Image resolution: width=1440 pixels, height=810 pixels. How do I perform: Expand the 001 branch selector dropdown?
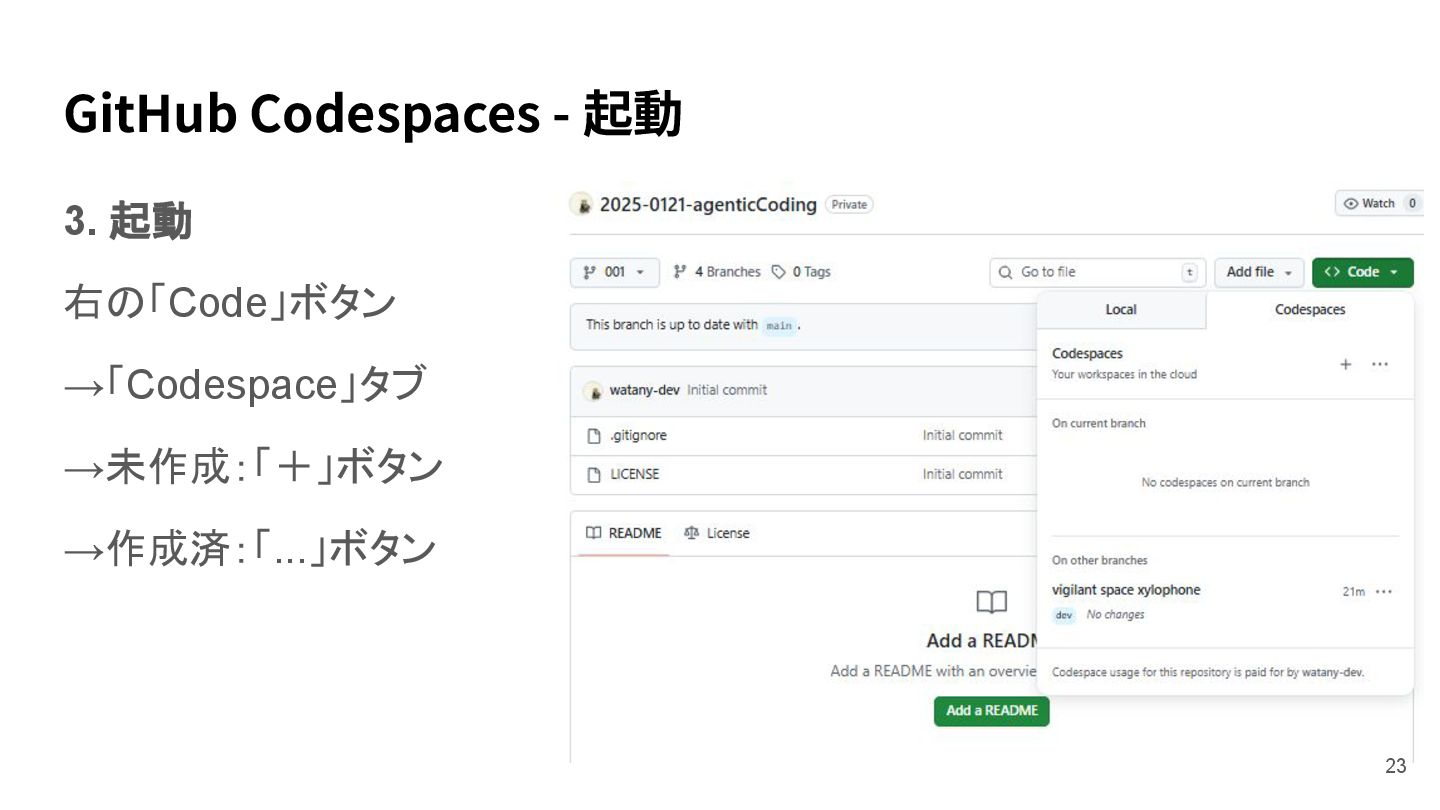click(614, 272)
